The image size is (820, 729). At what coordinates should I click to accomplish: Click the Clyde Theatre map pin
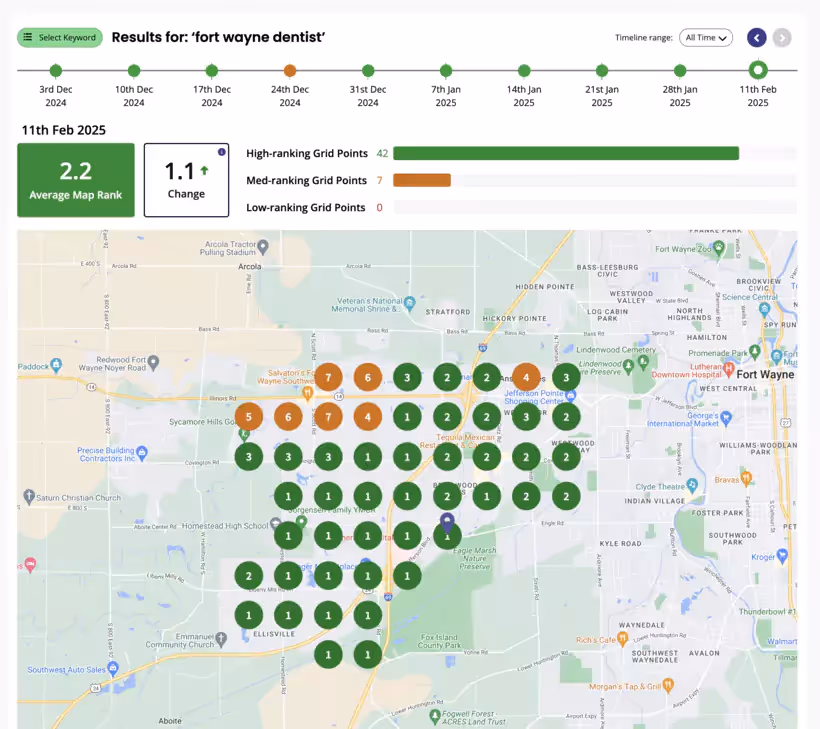tap(692, 485)
